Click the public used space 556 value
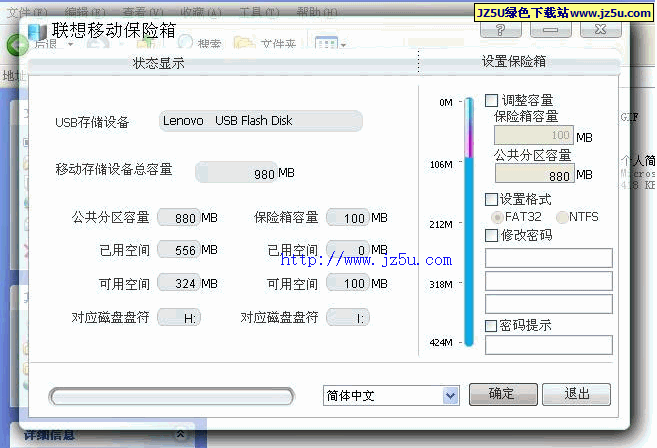Screen dimensions: 657x448 click(179, 250)
